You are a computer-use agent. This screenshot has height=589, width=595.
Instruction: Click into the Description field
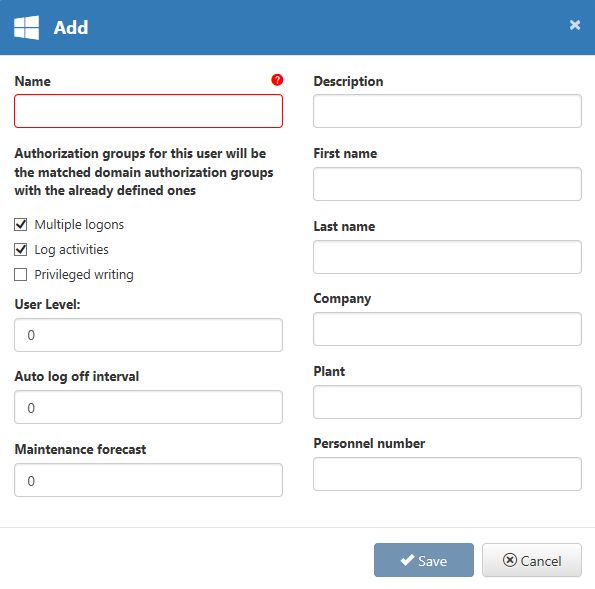(x=447, y=111)
